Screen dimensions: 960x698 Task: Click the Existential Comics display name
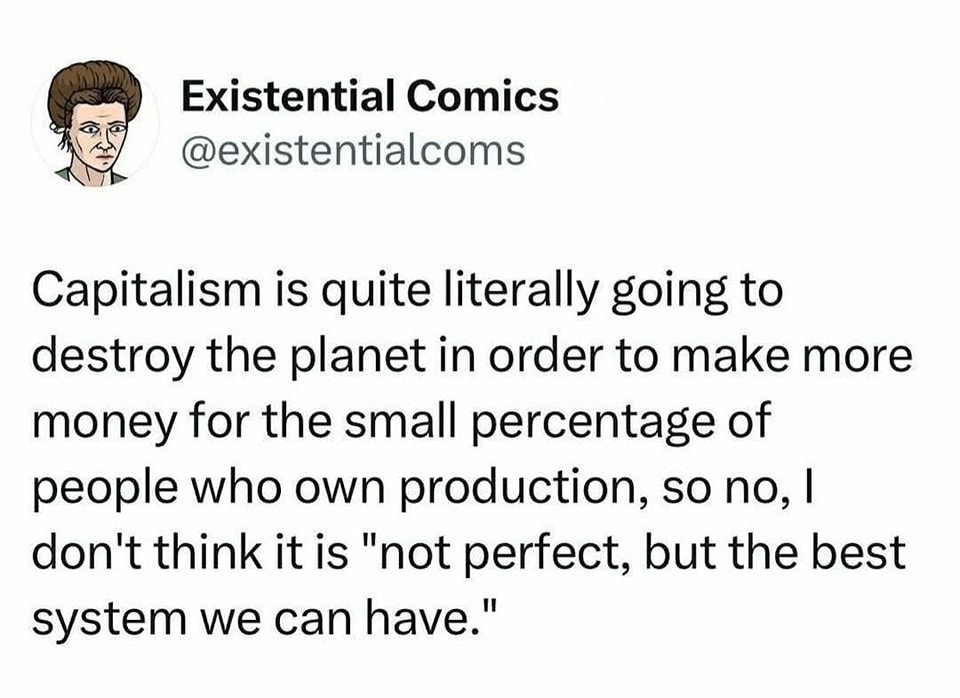tap(370, 97)
